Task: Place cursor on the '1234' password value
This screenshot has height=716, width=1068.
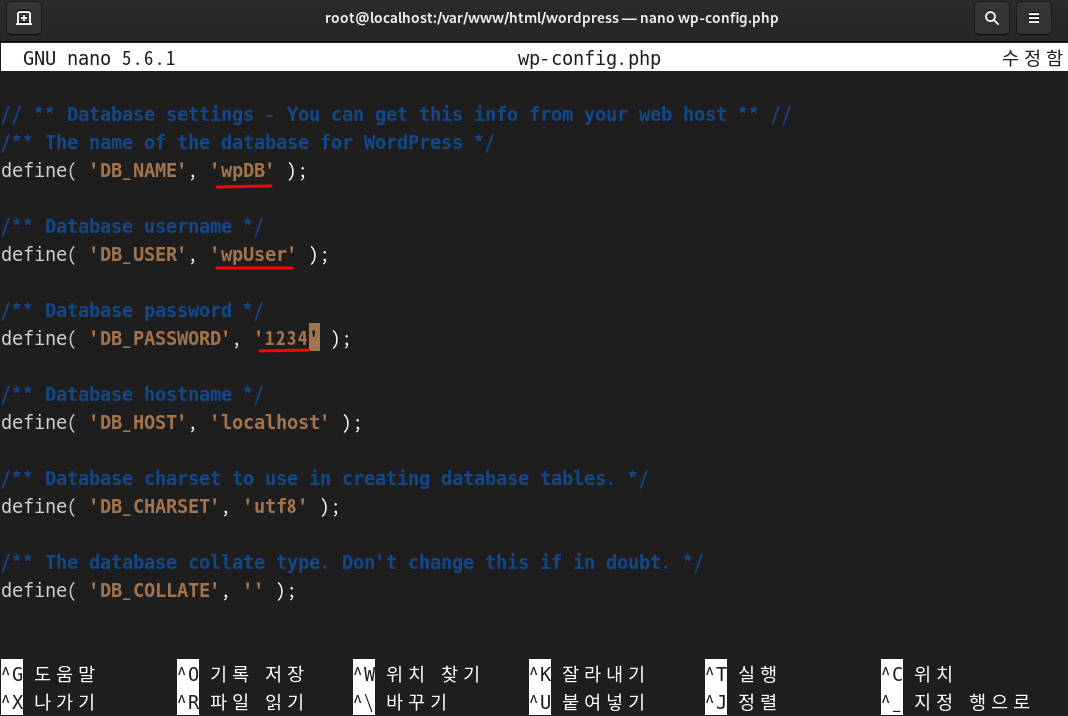Action: [x=287, y=338]
